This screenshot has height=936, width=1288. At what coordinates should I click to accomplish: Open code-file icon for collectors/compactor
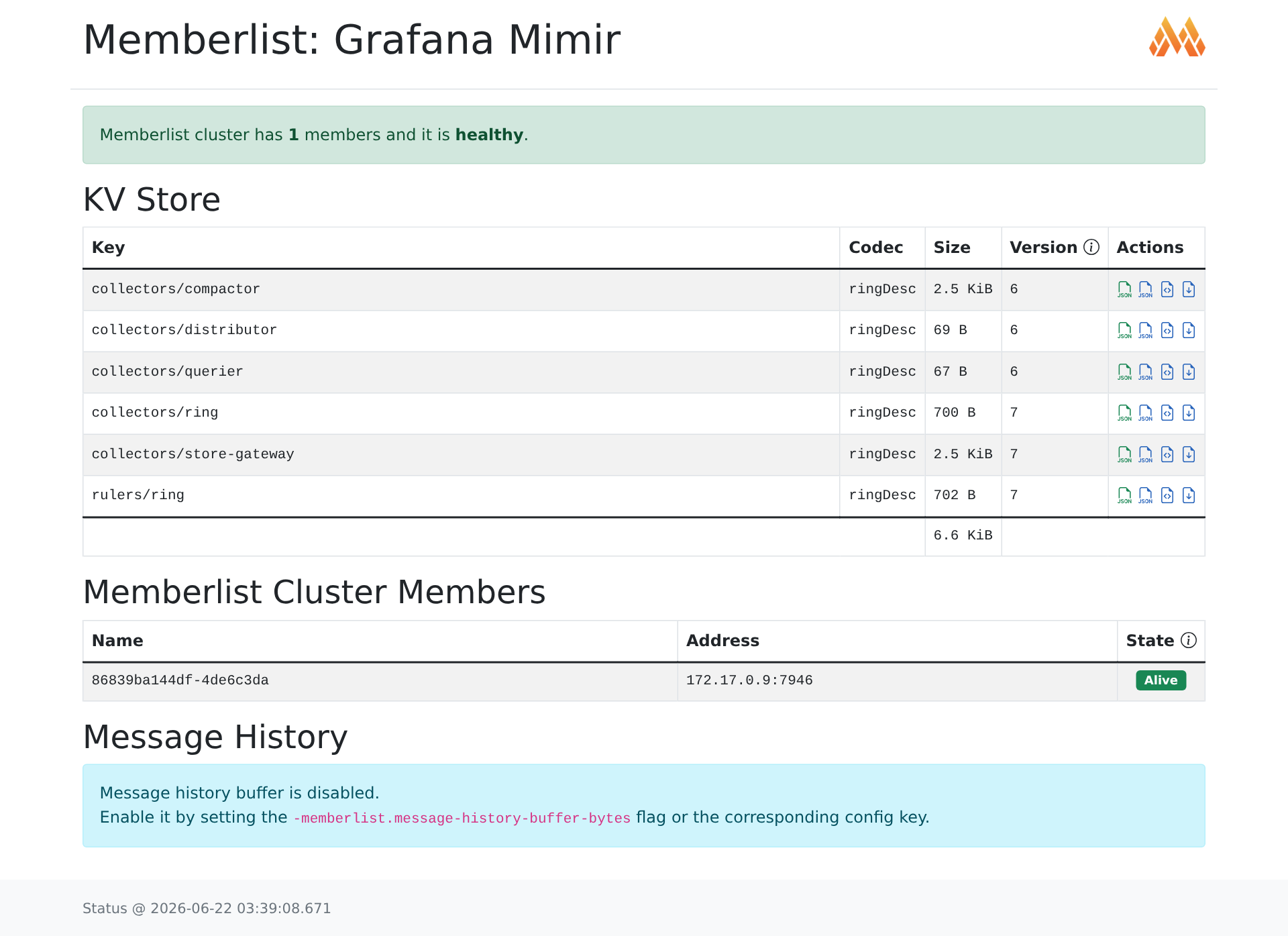pyautogui.click(x=1167, y=289)
